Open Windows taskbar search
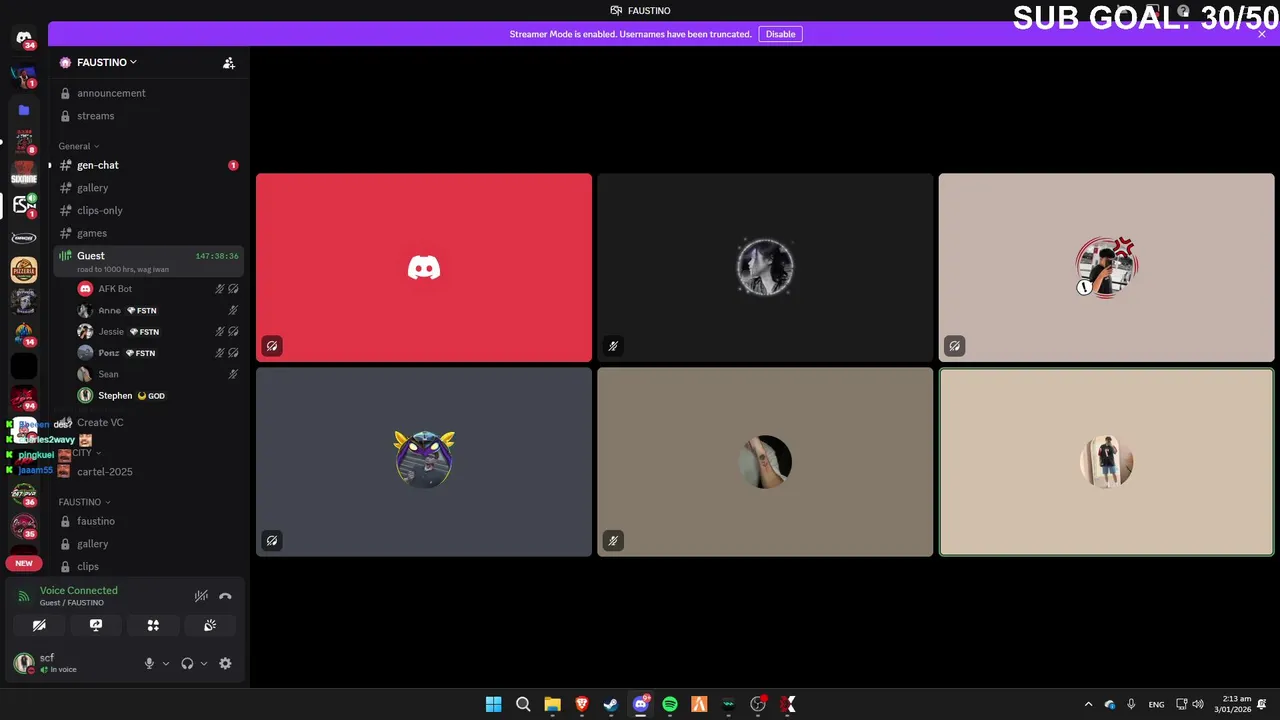This screenshot has height=720, width=1280. point(523,704)
